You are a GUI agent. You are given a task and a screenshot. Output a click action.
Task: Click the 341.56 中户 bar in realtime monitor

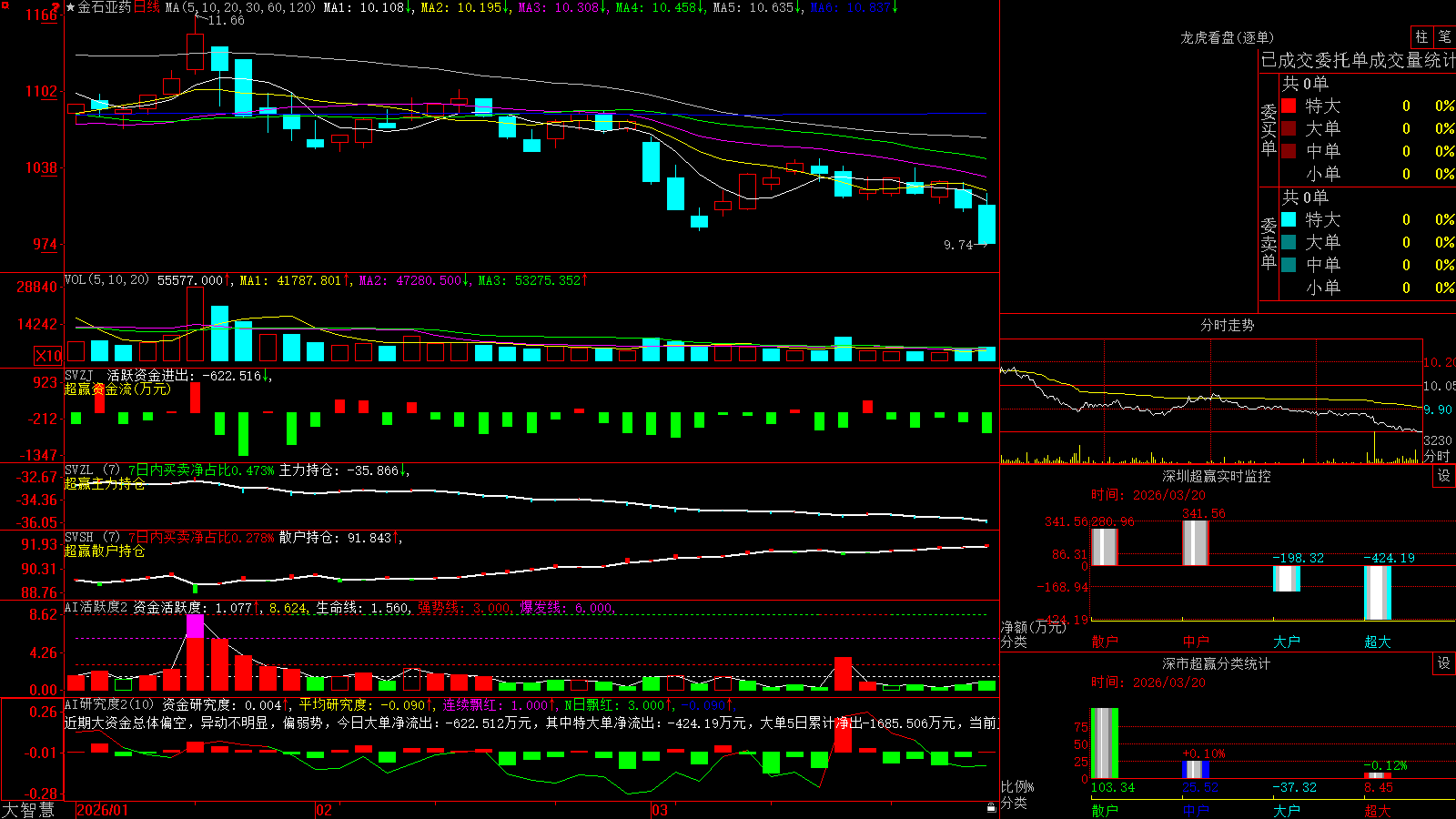pos(1196,543)
